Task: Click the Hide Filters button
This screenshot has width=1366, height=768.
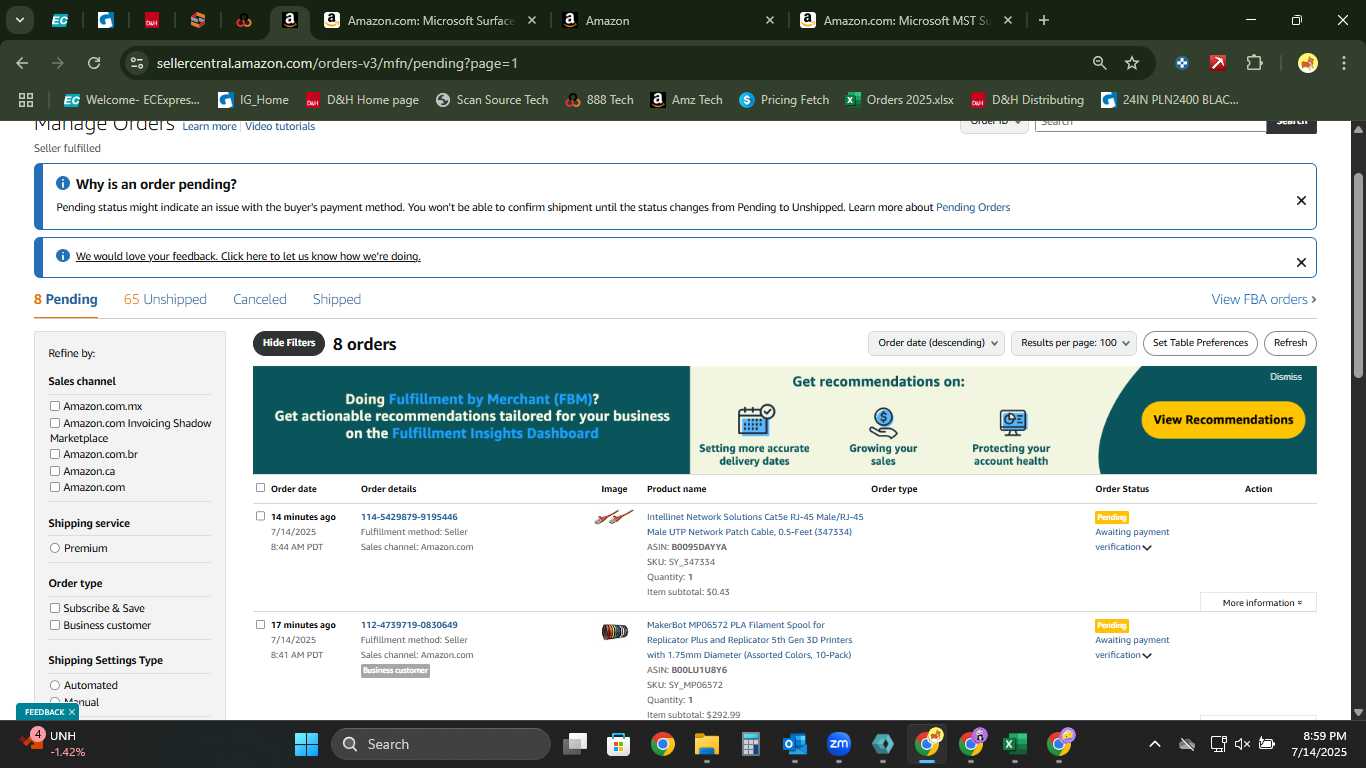Action: click(289, 343)
